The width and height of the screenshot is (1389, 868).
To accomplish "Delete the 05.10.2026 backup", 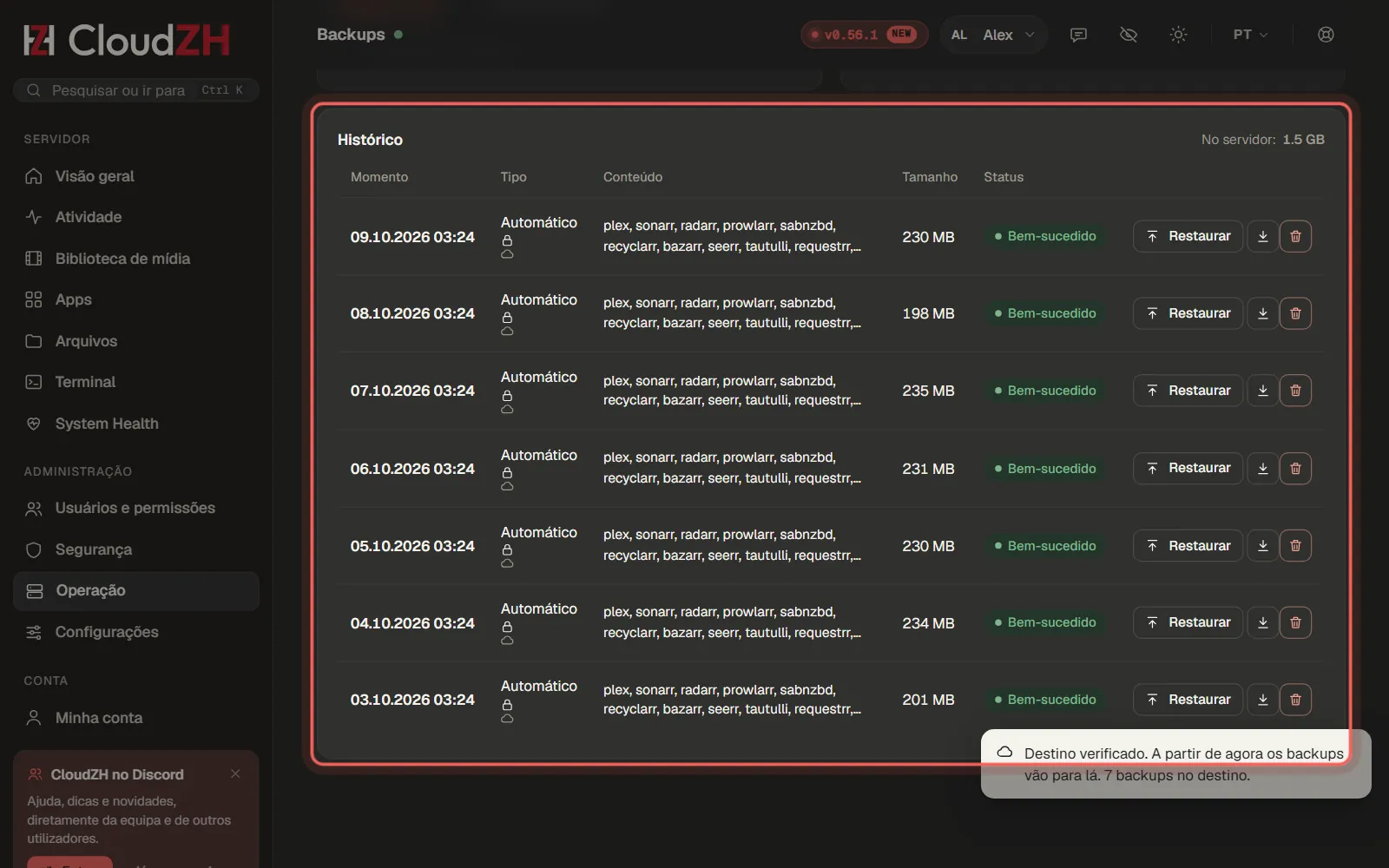I will [x=1295, y=546].
